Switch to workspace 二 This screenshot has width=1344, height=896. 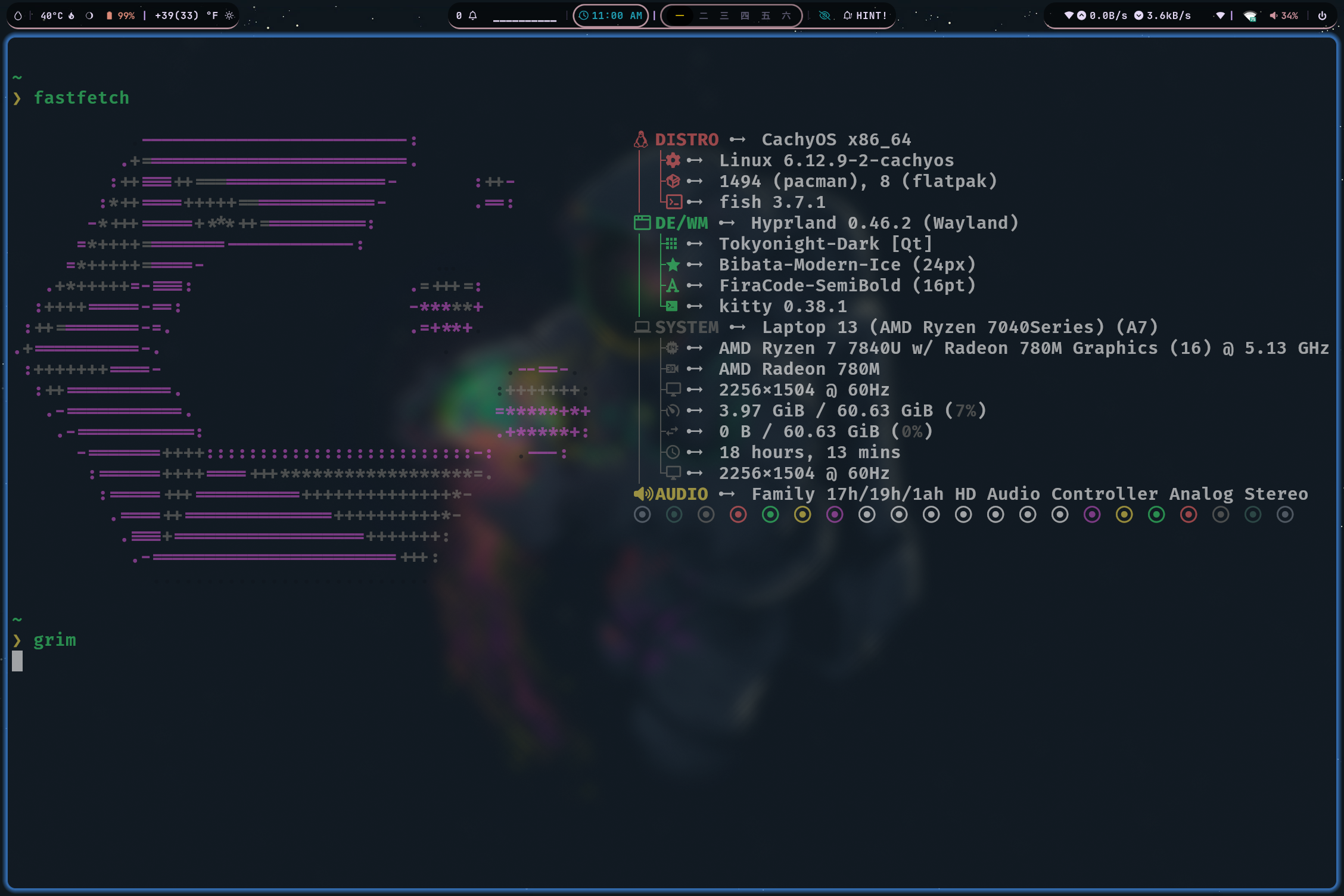click(704, 15)
